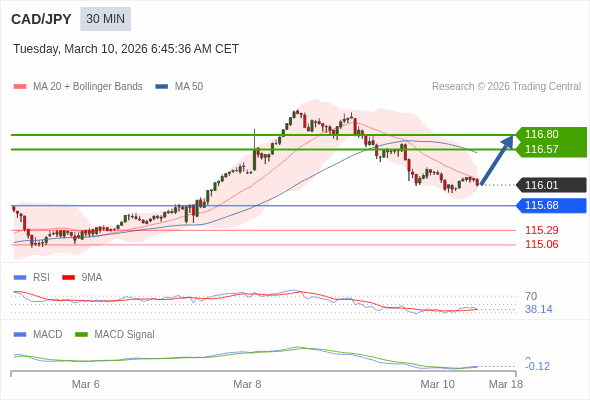Click the 30 MIN timeframe button
The image size is (590, 400).
(x=105, y=19)
